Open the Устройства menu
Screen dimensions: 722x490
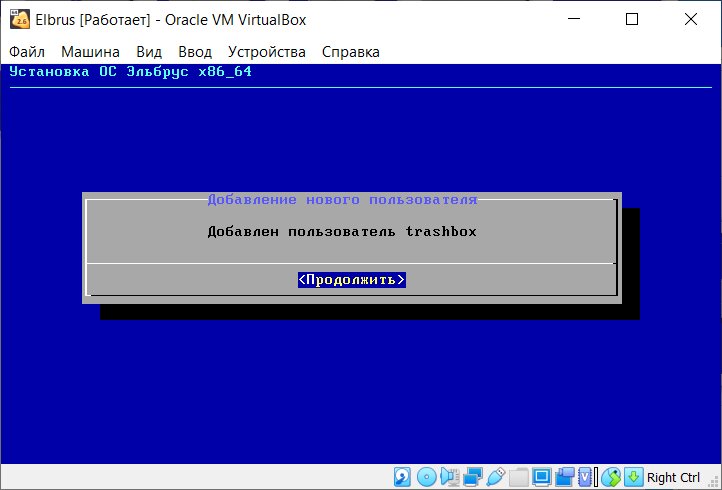click(267, 52)
